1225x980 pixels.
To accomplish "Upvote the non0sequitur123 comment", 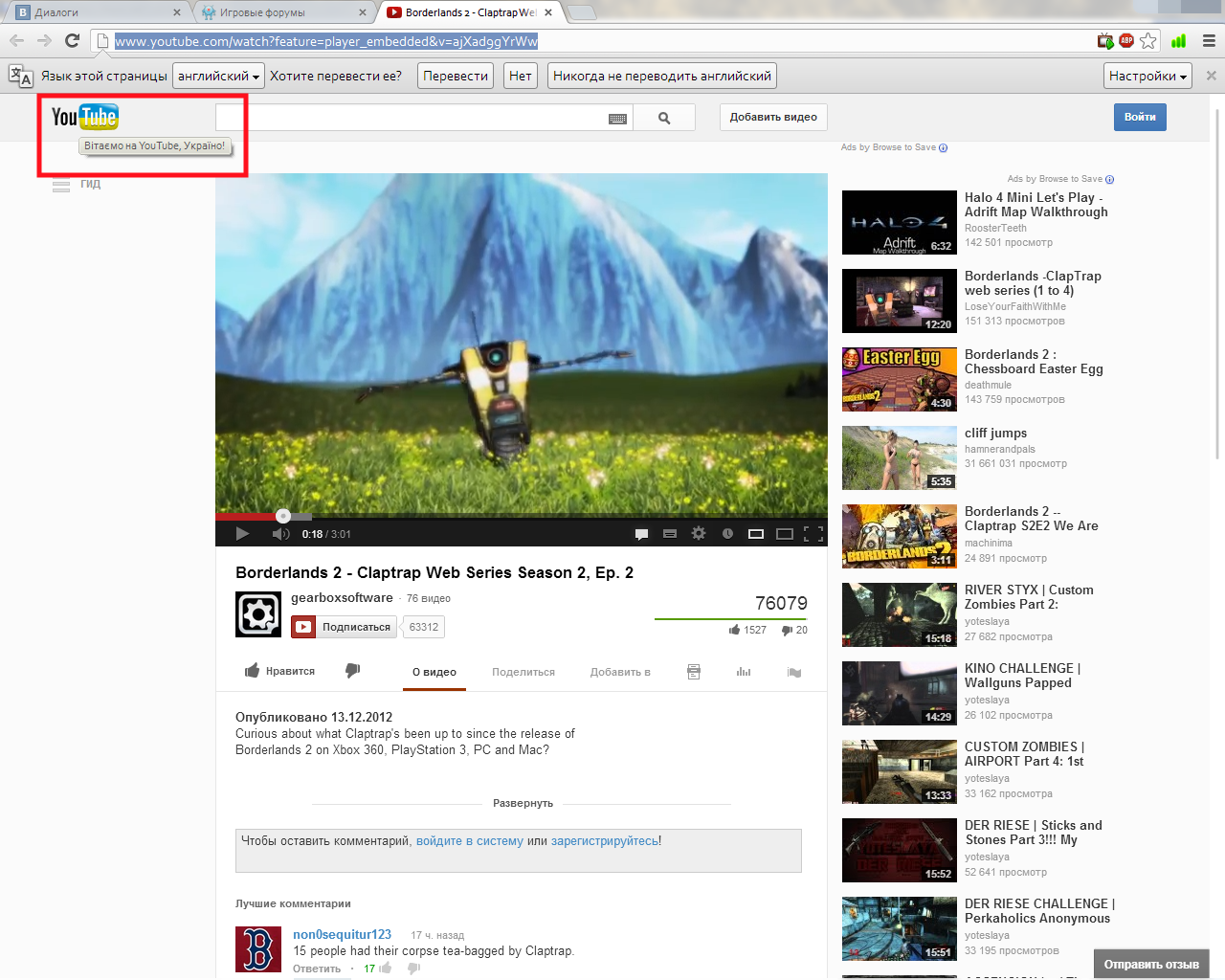I will (x=385, y=969).
